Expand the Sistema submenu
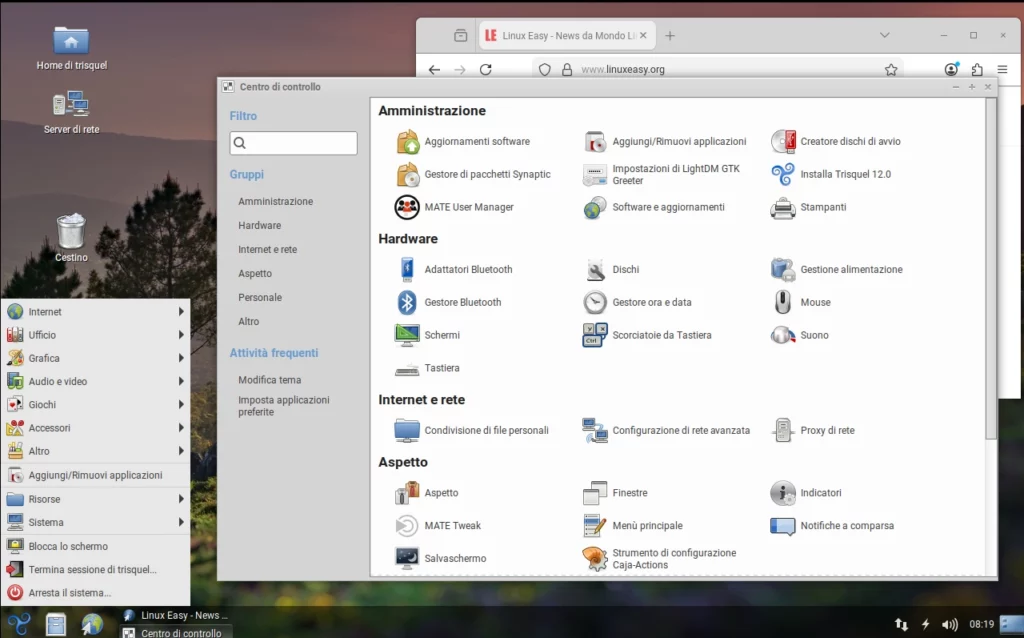This screenshot has width=1024, height=638. 96,522
